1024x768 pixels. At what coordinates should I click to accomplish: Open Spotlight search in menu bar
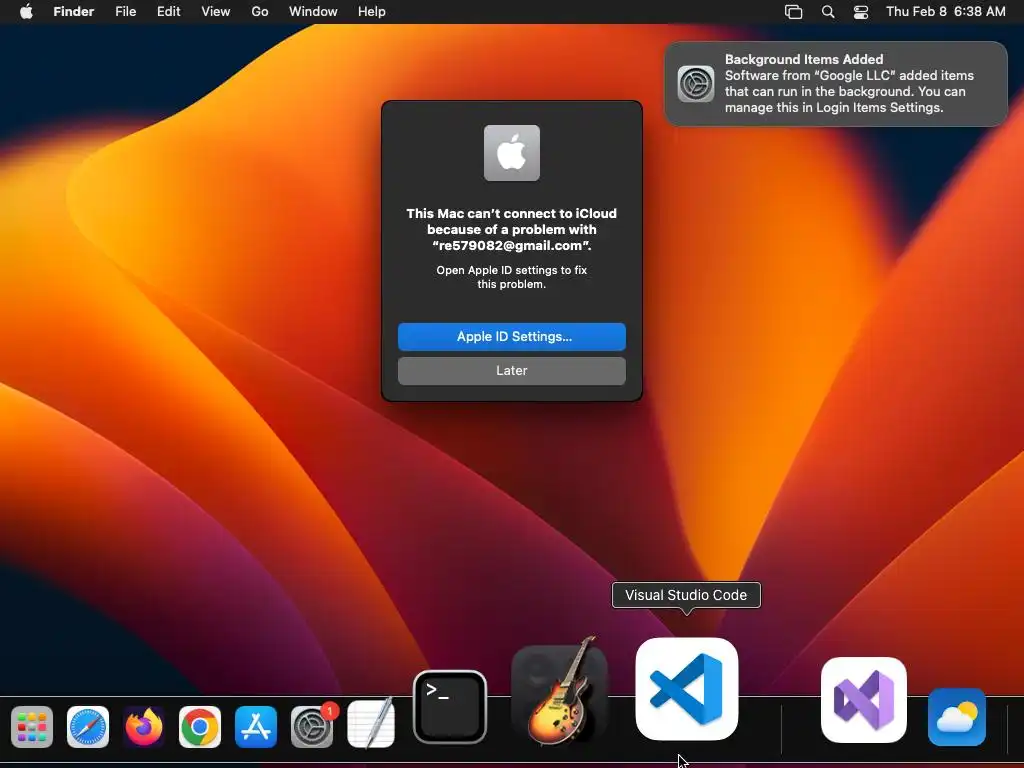pyautogui.click(x=827, y=12)
